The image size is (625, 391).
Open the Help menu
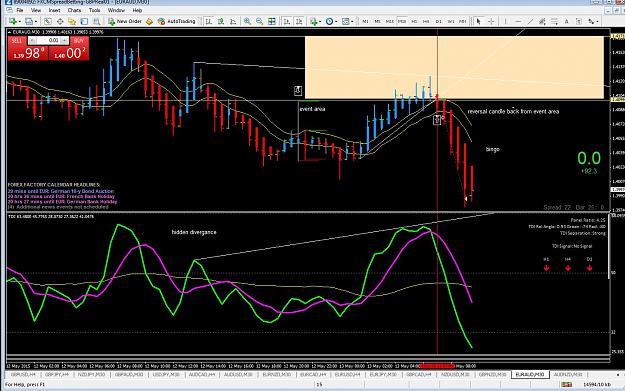[x=137, y=10]
